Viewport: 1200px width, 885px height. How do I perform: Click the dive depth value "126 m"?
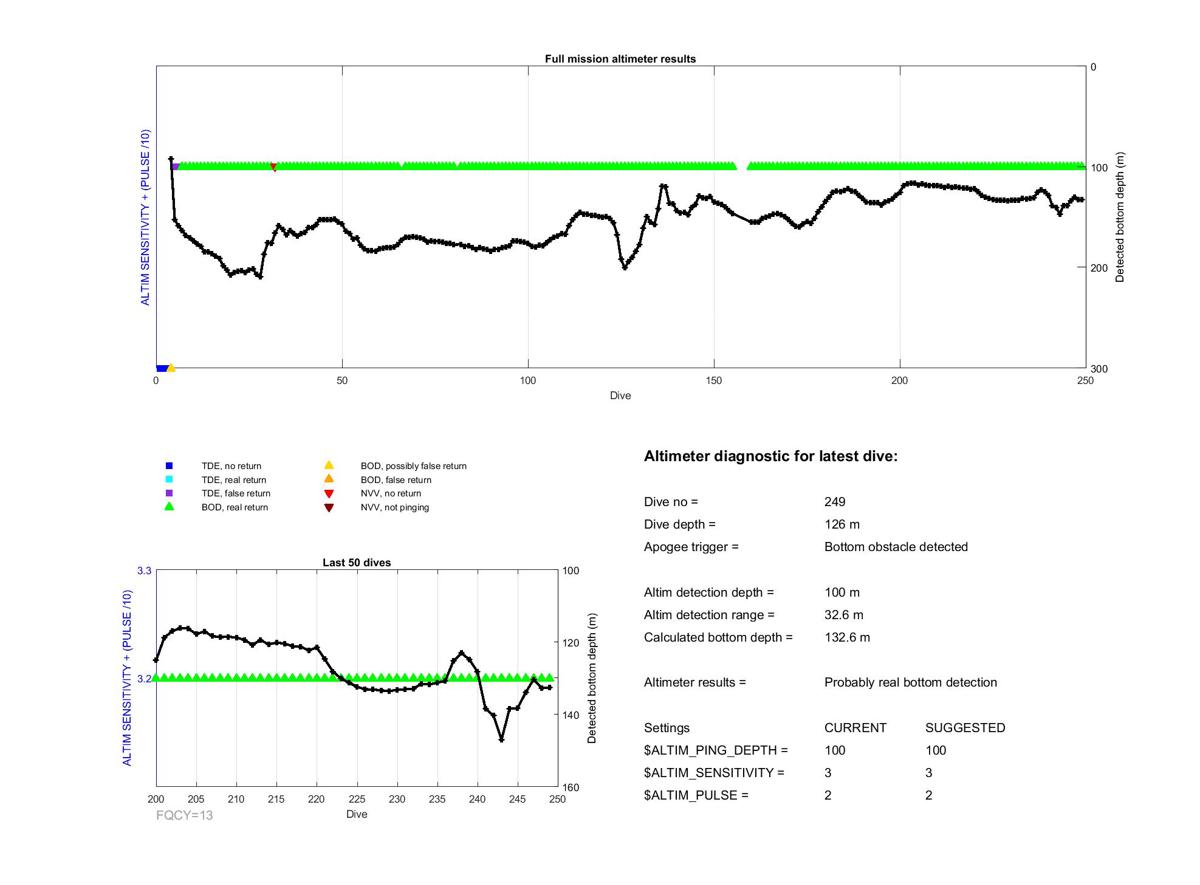tap(842, 524)
